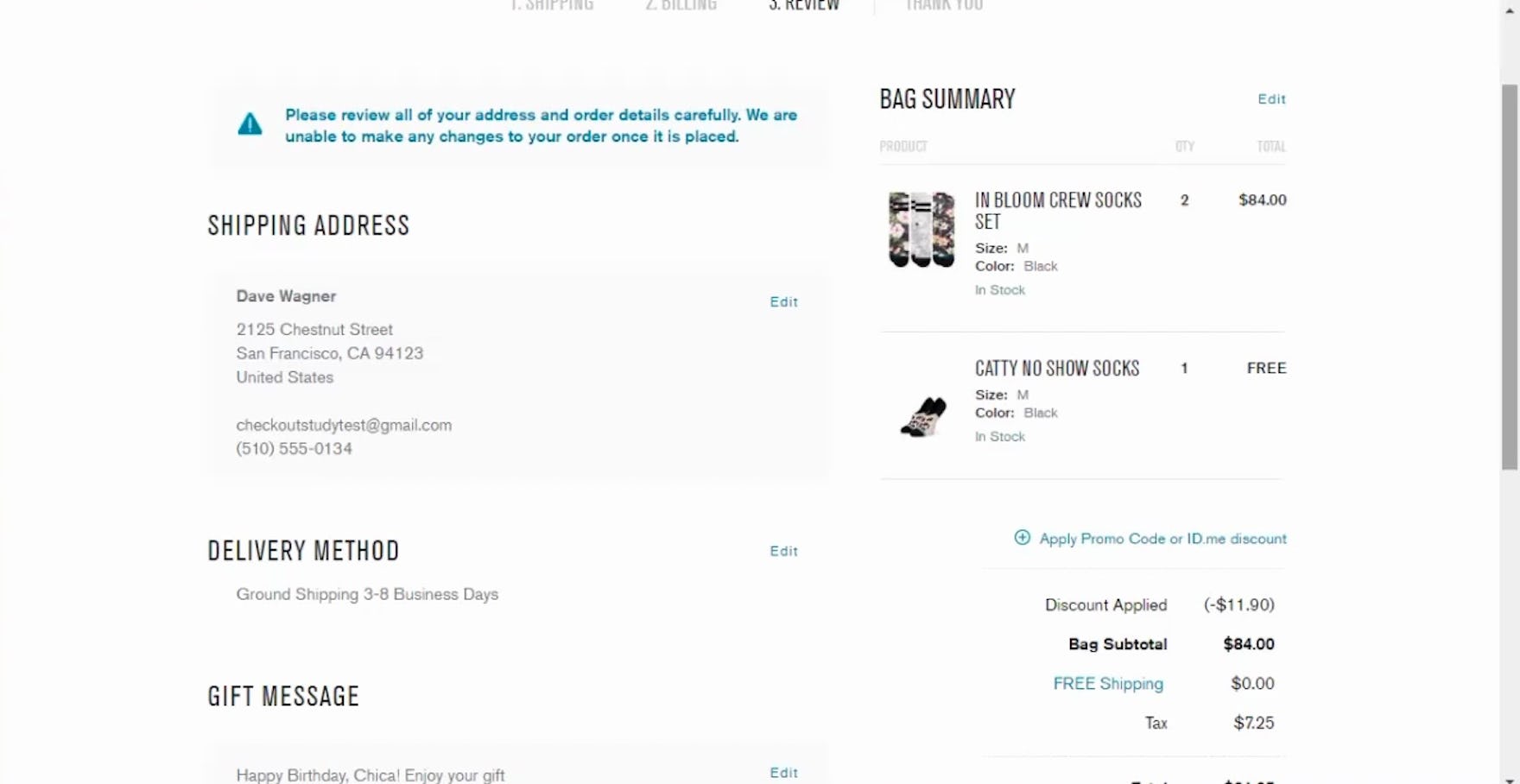Select the Review checkout step

pyautogui.click(x=804, y=6)
